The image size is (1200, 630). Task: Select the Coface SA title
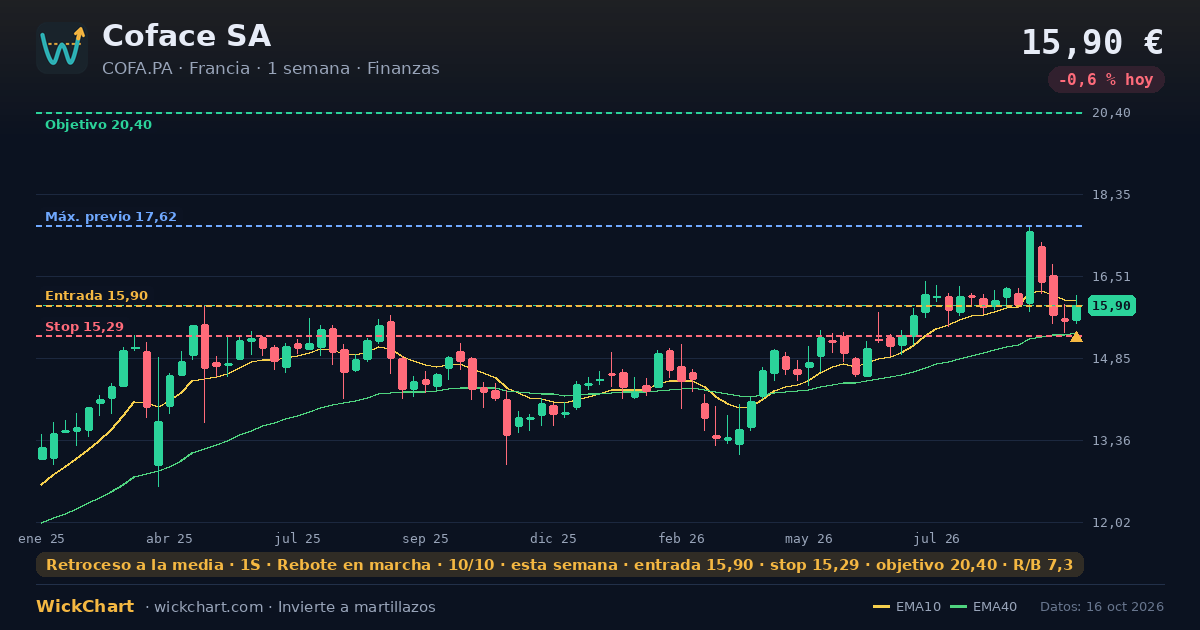[186, 36]
